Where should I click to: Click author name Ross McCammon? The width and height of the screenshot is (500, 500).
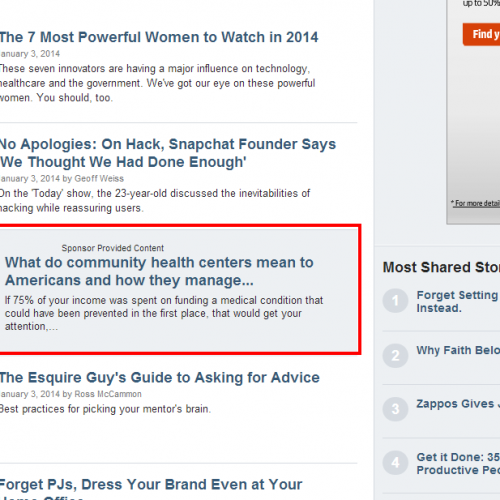(108, 394)
